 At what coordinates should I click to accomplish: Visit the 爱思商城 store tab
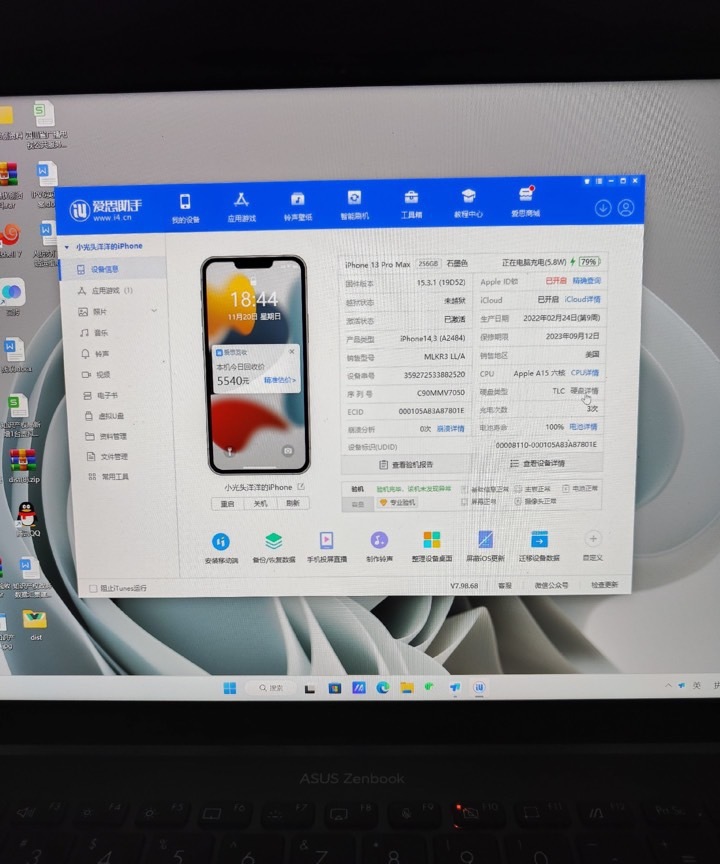click(x=526, y=202)
